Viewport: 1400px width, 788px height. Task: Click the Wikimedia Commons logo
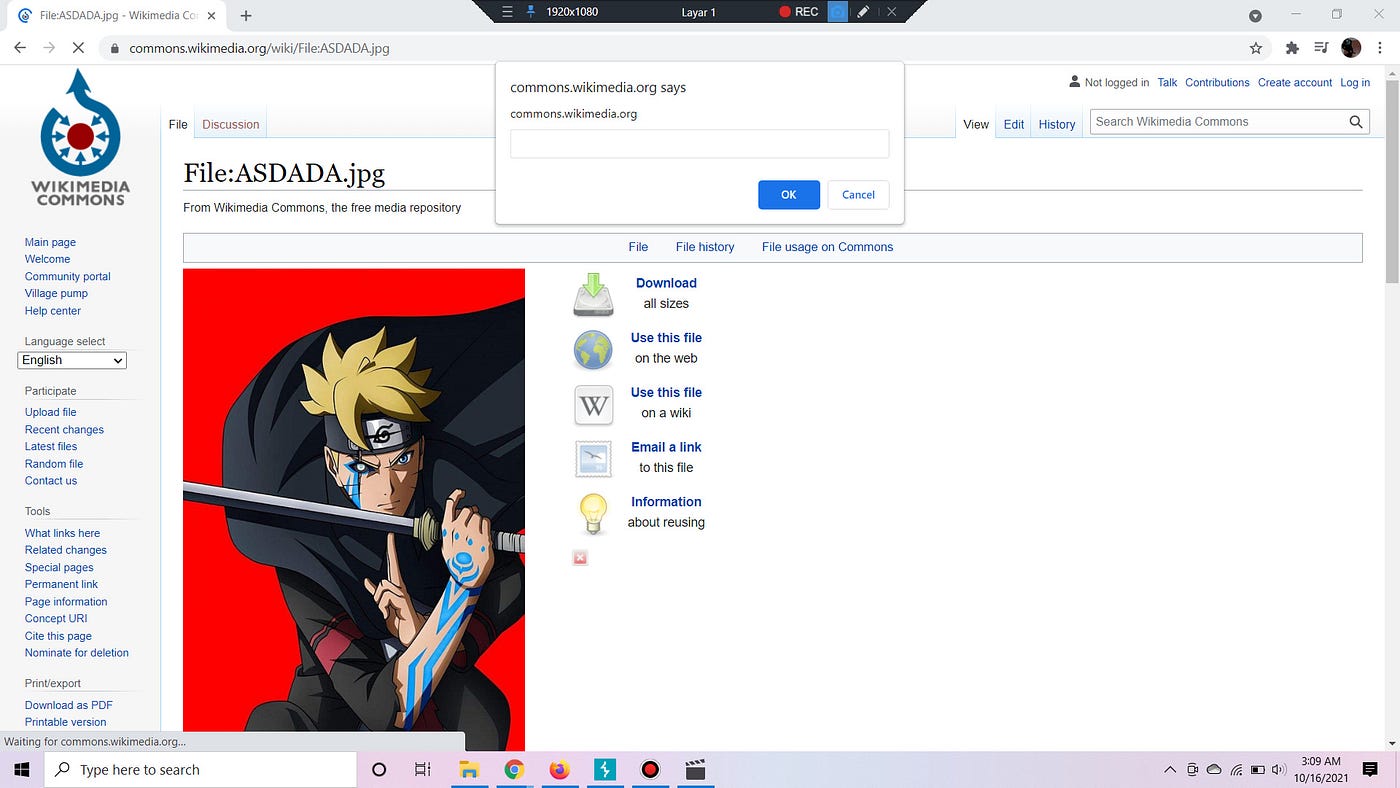pos(80,138)
